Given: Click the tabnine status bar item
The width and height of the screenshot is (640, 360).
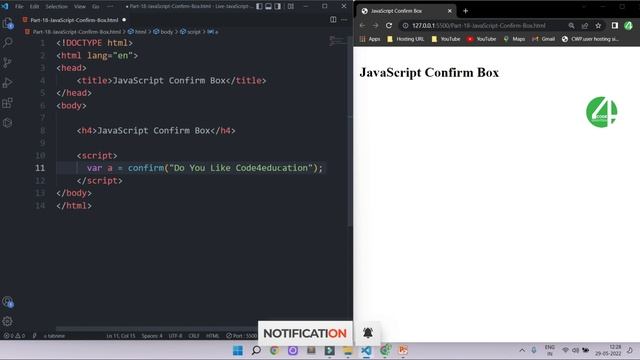Looking at the screenshot, I should [x=54, y=336].
